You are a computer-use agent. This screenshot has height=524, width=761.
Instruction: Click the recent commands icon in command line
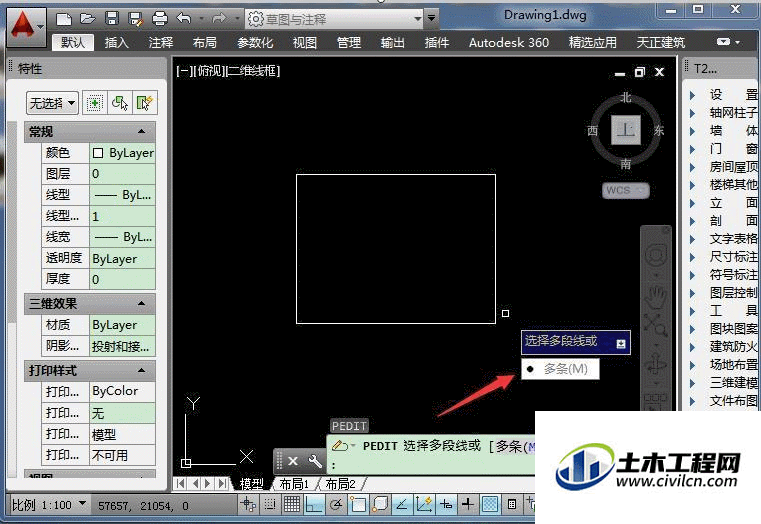click(x=343, y=445)
